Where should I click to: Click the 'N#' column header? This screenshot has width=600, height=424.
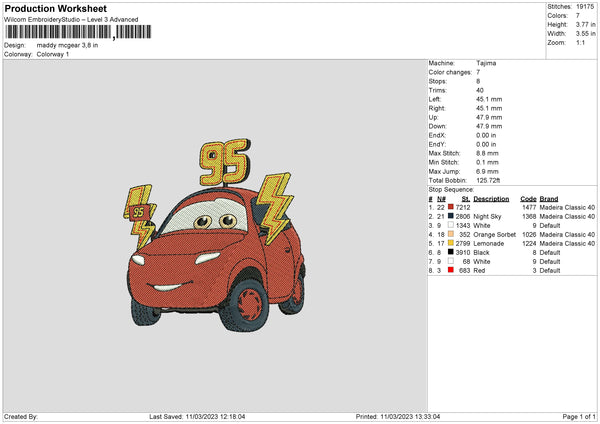click(442, 199)
